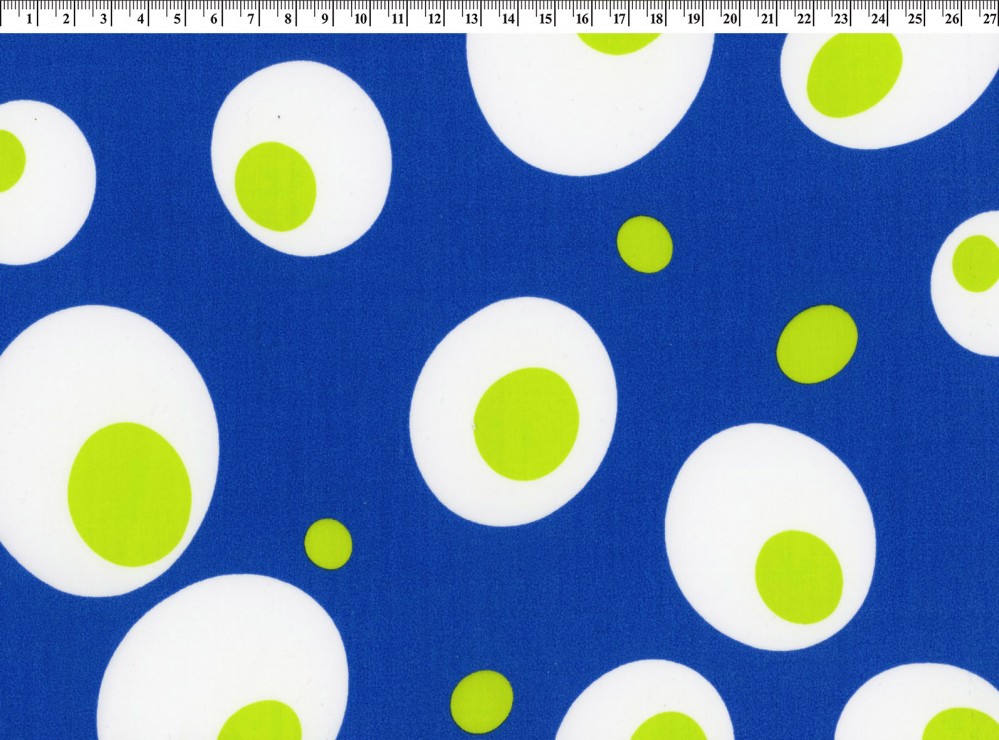999x740 pixels.
Task: Click the ruler number "14"
Action: click(508, 19)
